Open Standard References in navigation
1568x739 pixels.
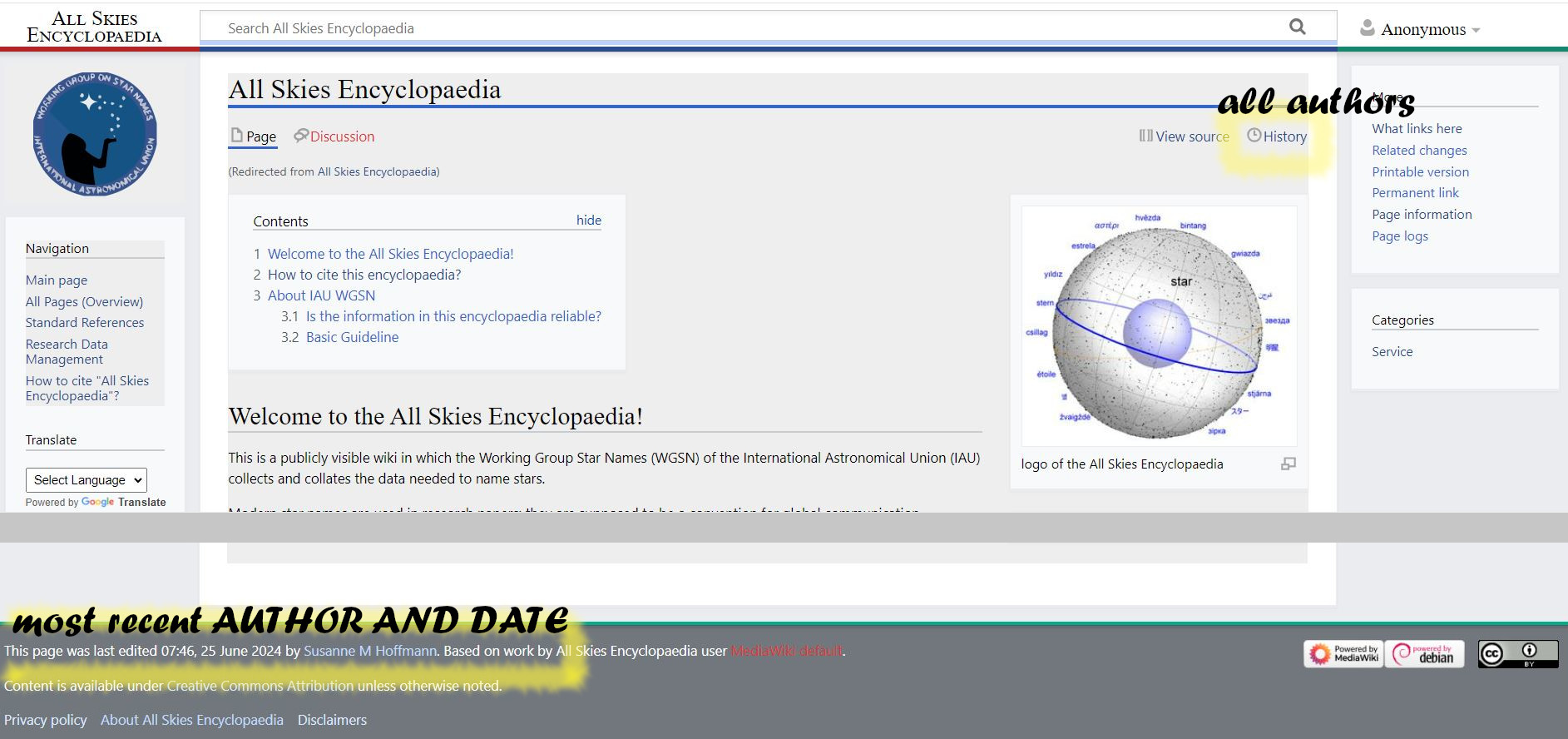click(85, 323)
